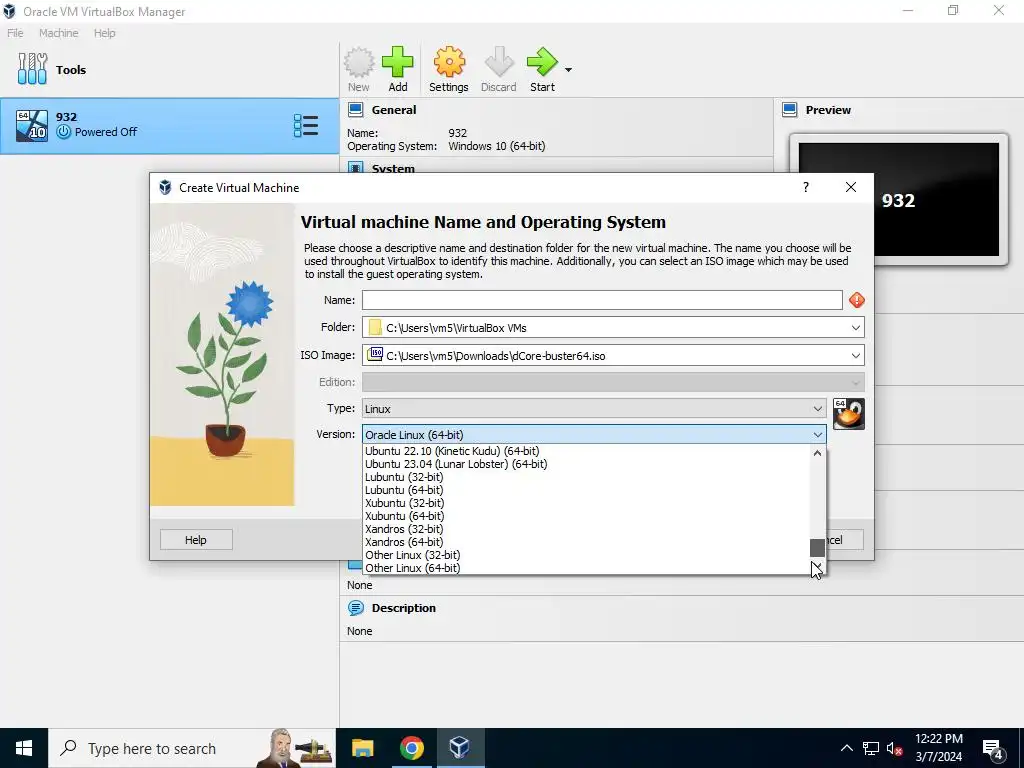Click the VirtualBox taskbar icon

pos(460,748)
